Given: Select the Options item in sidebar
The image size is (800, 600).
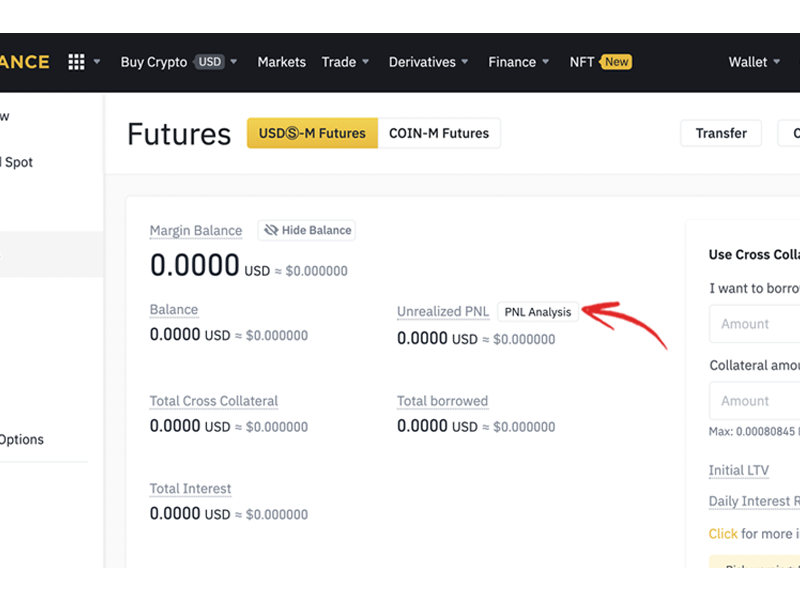Looking at the screenshot, I should point(22,439).
